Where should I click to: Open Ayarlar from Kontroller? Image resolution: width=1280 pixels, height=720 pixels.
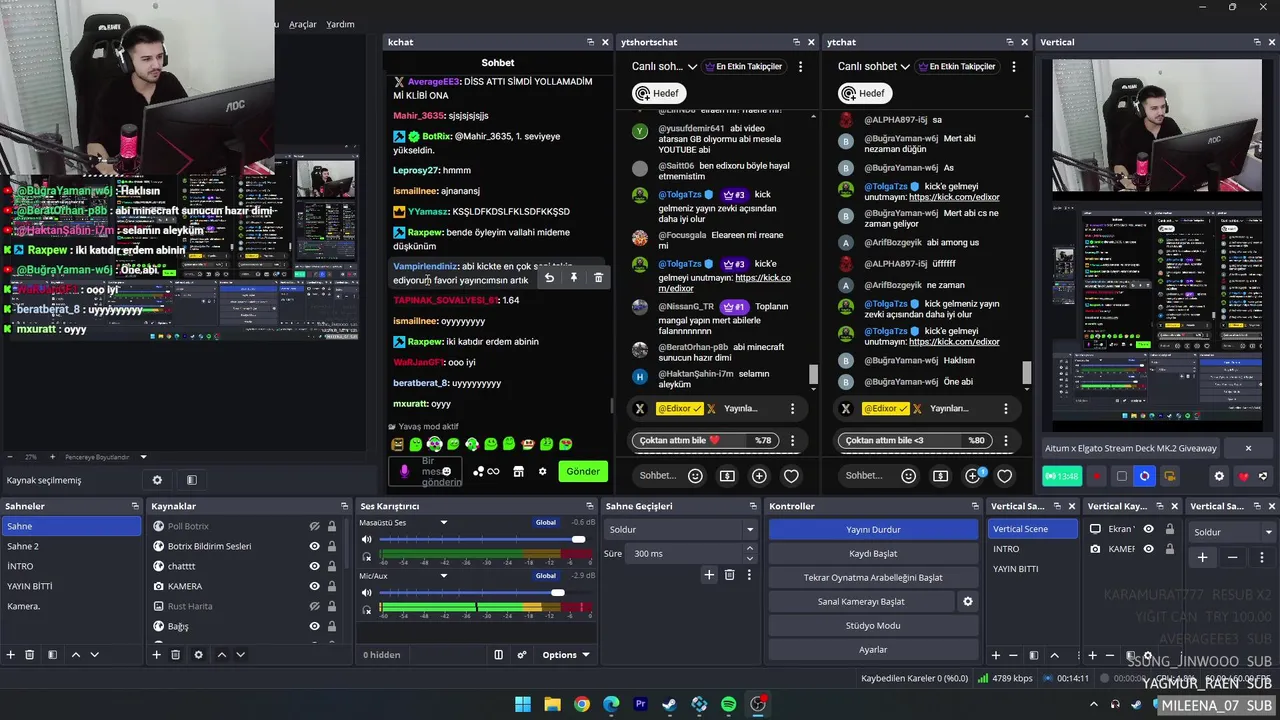[873, 649]
